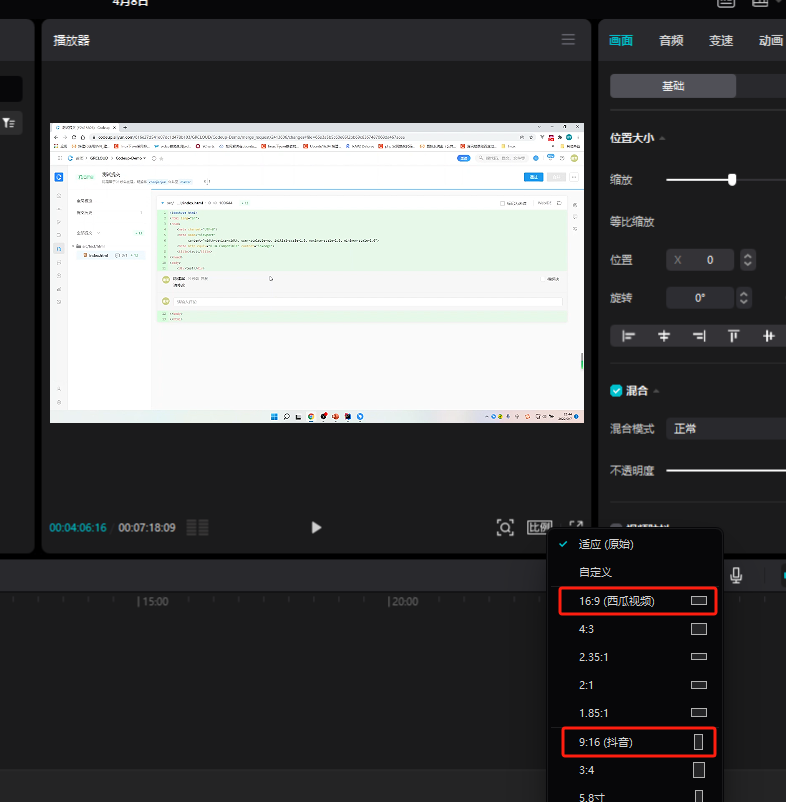Switch to the 画面 tab
Viewport: 786px width, 802px height.
point(621,40)
